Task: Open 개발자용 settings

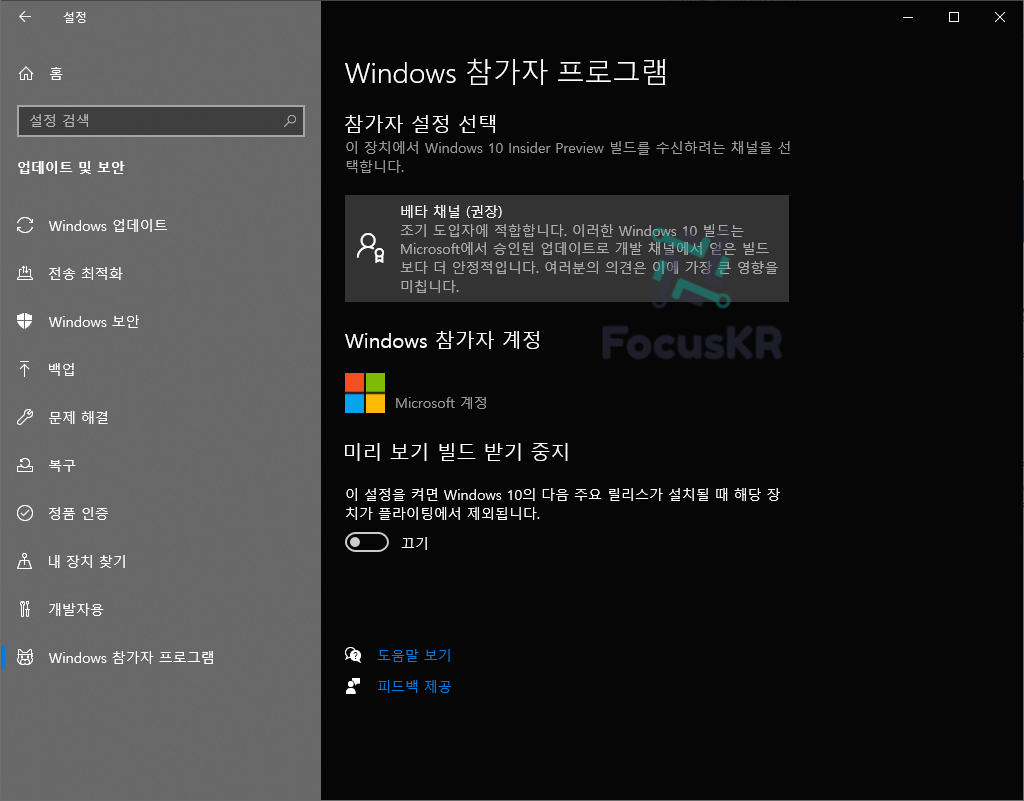Action: pos(160,609)
